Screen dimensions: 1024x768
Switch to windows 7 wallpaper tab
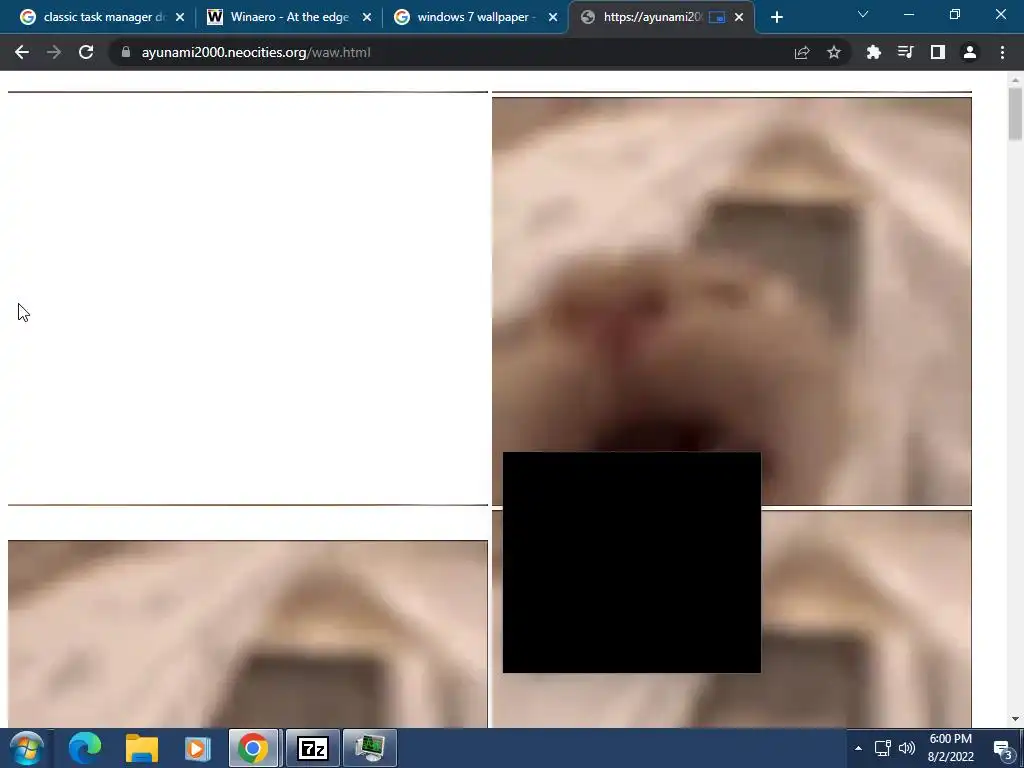[475, 17]
